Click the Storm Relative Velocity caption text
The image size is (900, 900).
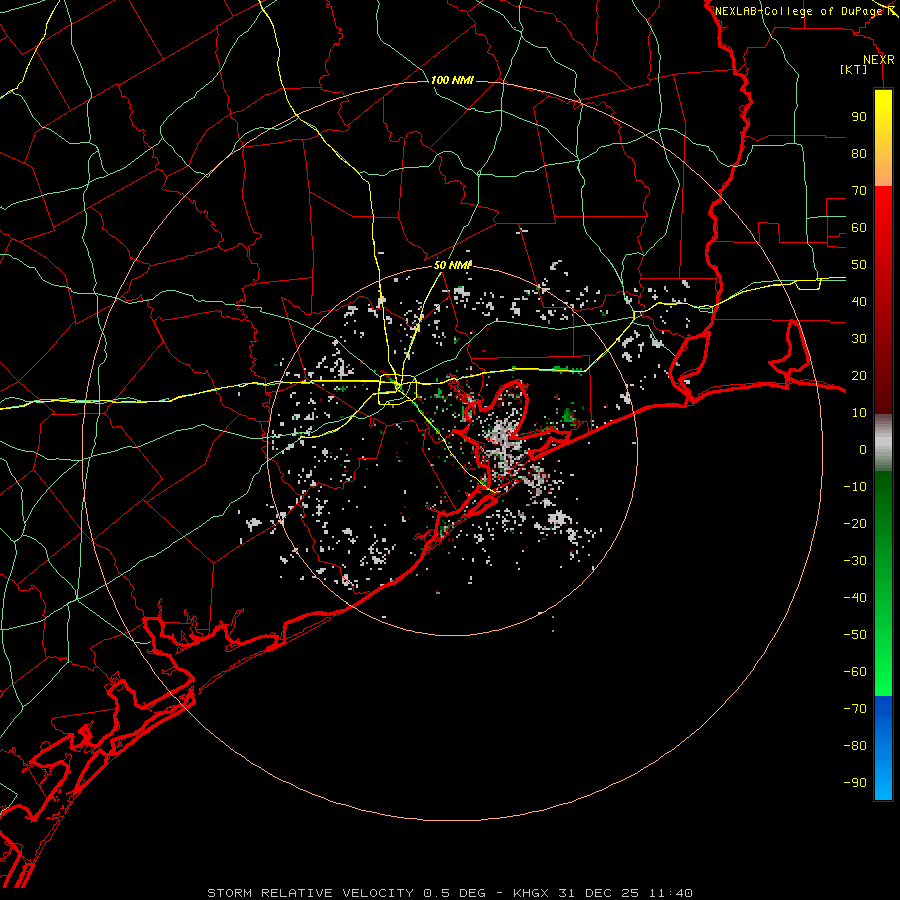310,893
